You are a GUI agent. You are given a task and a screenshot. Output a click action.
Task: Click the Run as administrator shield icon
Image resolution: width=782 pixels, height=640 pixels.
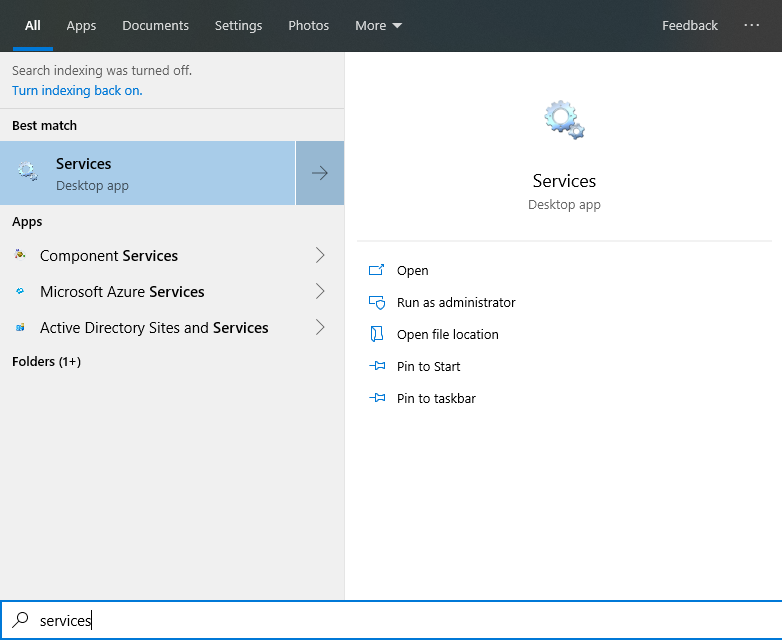(x=377, y=302)
